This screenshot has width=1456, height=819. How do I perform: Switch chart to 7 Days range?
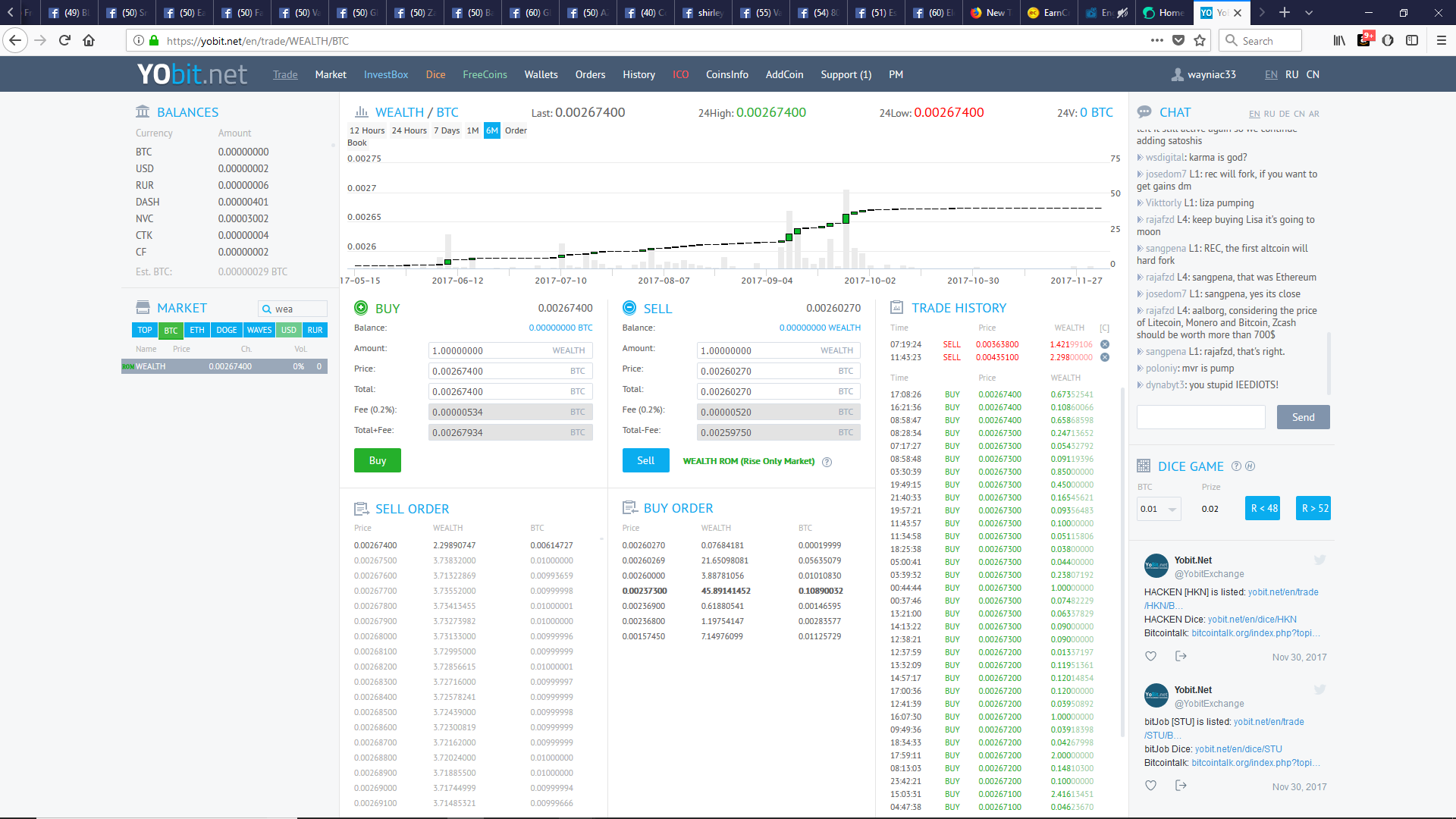(447, 130)
